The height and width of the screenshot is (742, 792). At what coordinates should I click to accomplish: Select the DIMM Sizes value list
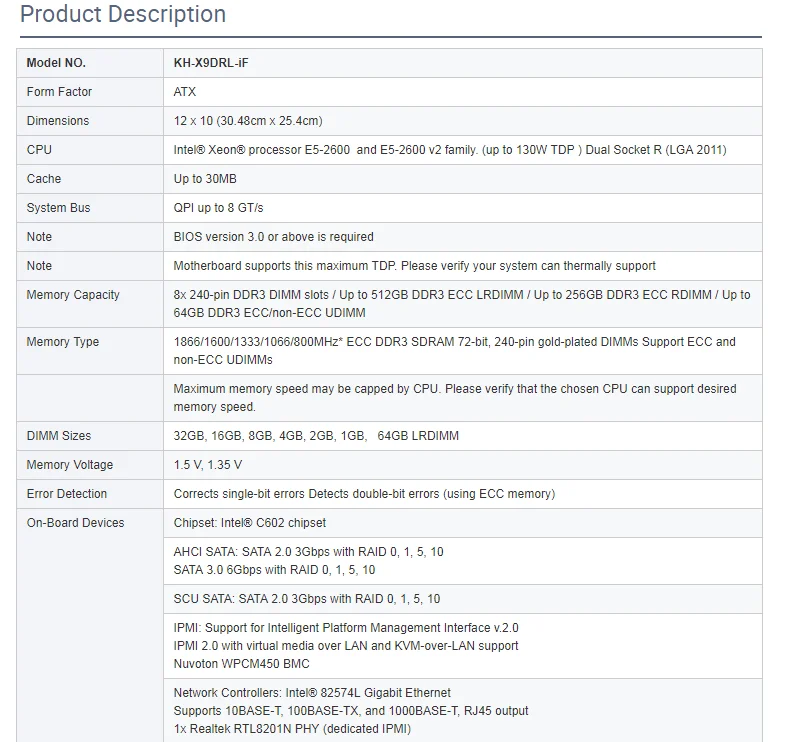click(x=316, y=436)
